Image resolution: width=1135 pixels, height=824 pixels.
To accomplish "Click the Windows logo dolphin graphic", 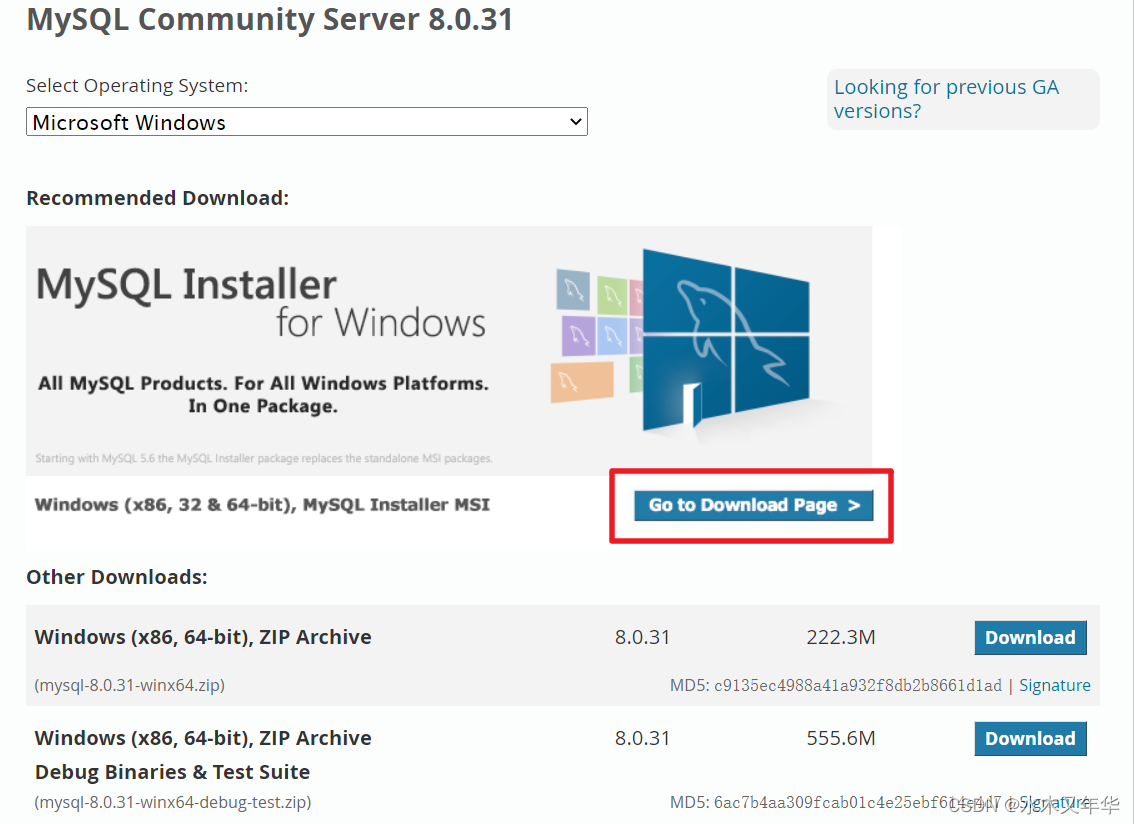I will click(724, 340).
